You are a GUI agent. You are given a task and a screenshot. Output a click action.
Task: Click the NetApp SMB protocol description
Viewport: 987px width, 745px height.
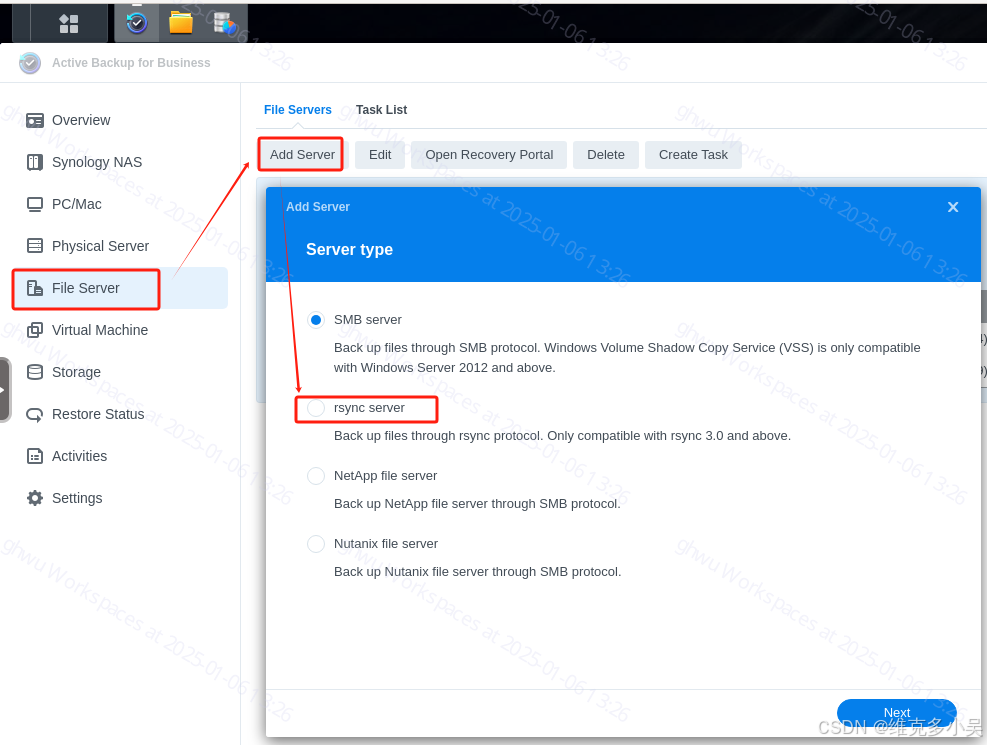(x=477, y=504)
